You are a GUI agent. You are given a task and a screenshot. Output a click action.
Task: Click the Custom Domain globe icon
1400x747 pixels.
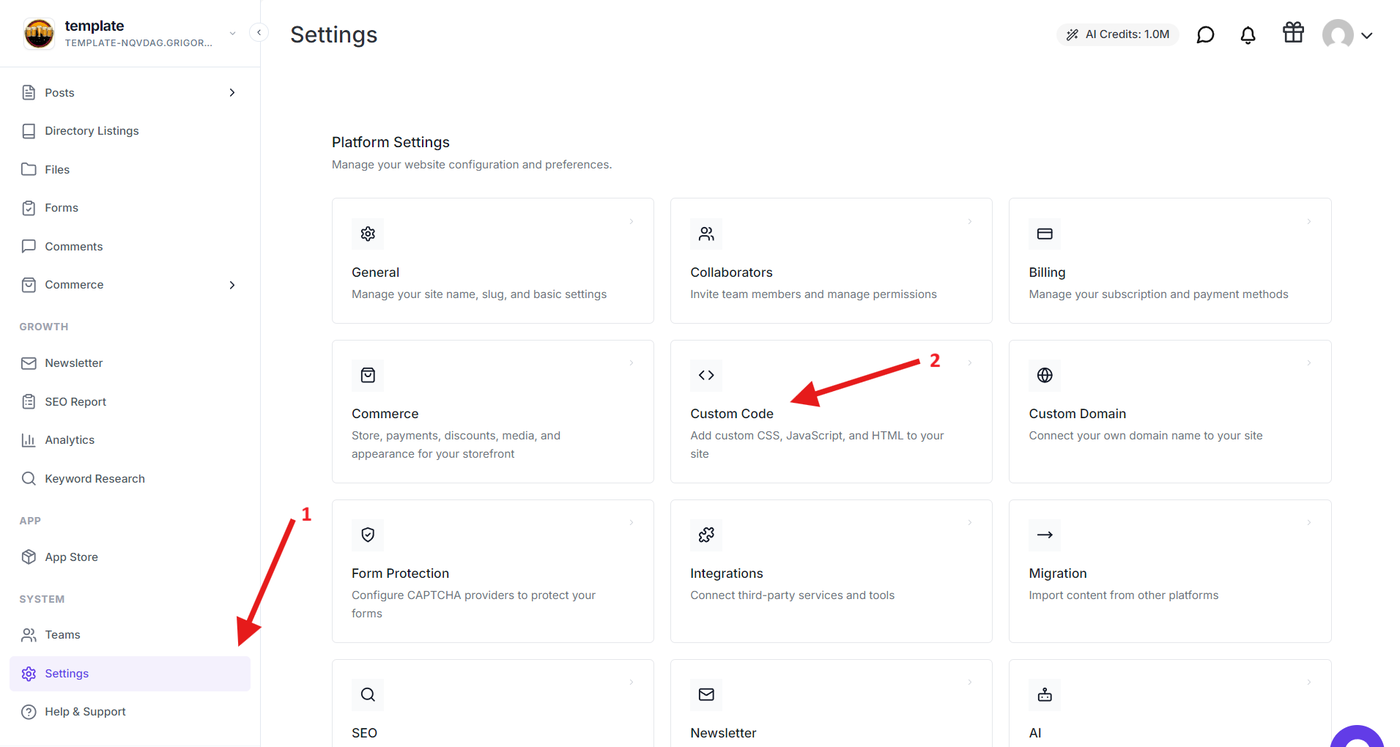[1045, 375]
